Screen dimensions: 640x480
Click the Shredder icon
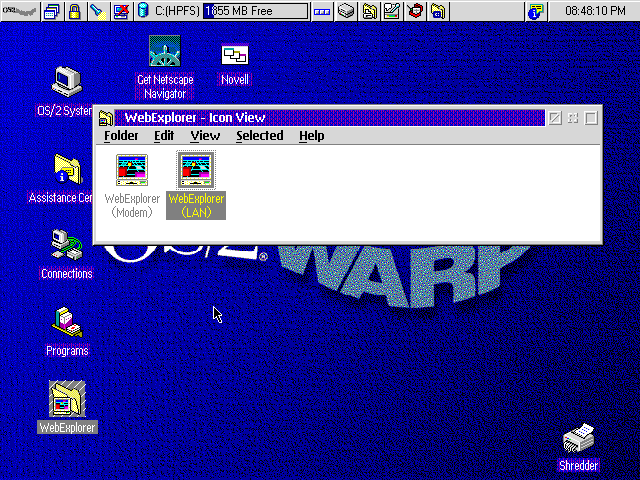tap(579, 439)
